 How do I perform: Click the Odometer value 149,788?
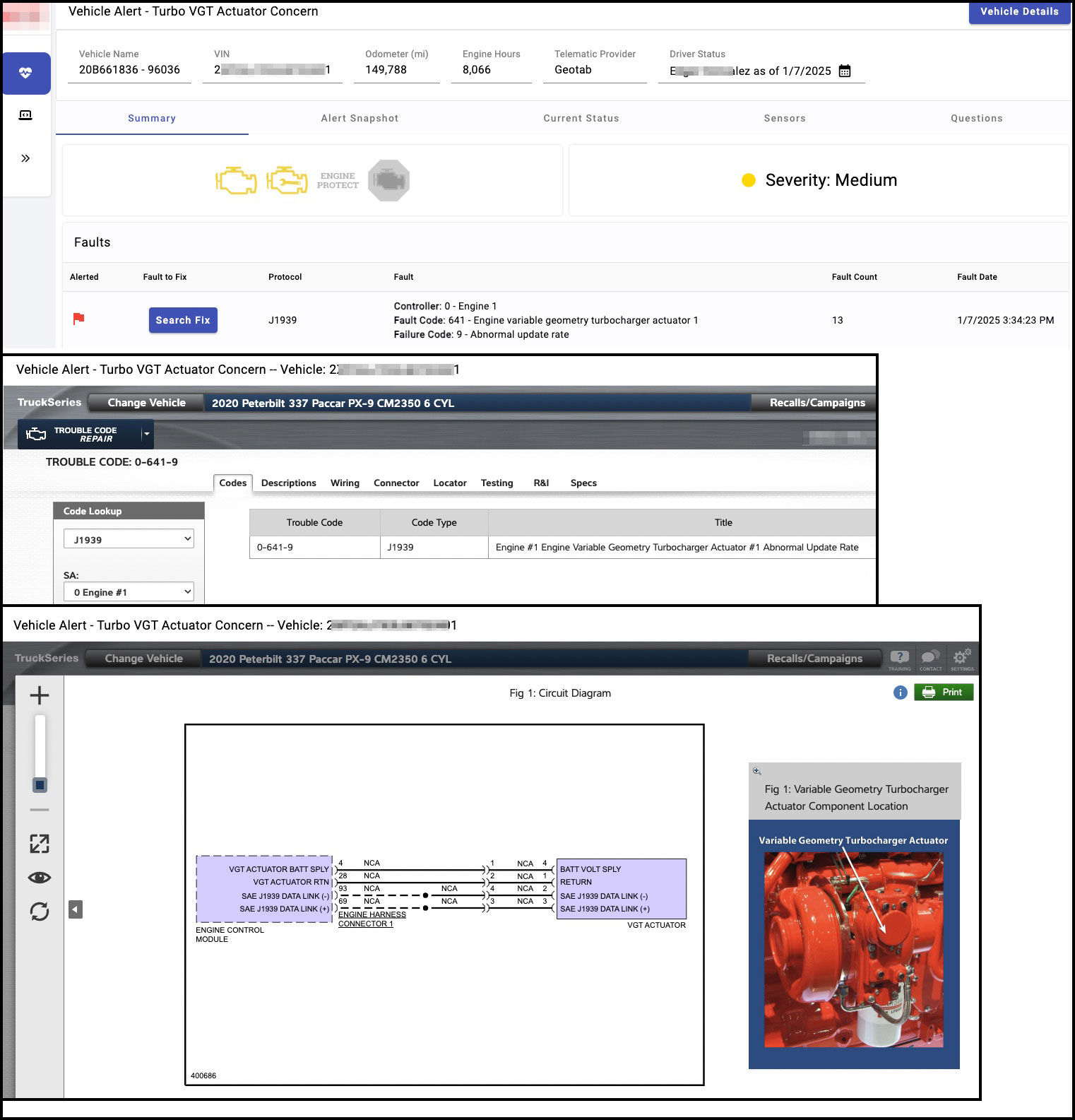pos(386,69)
